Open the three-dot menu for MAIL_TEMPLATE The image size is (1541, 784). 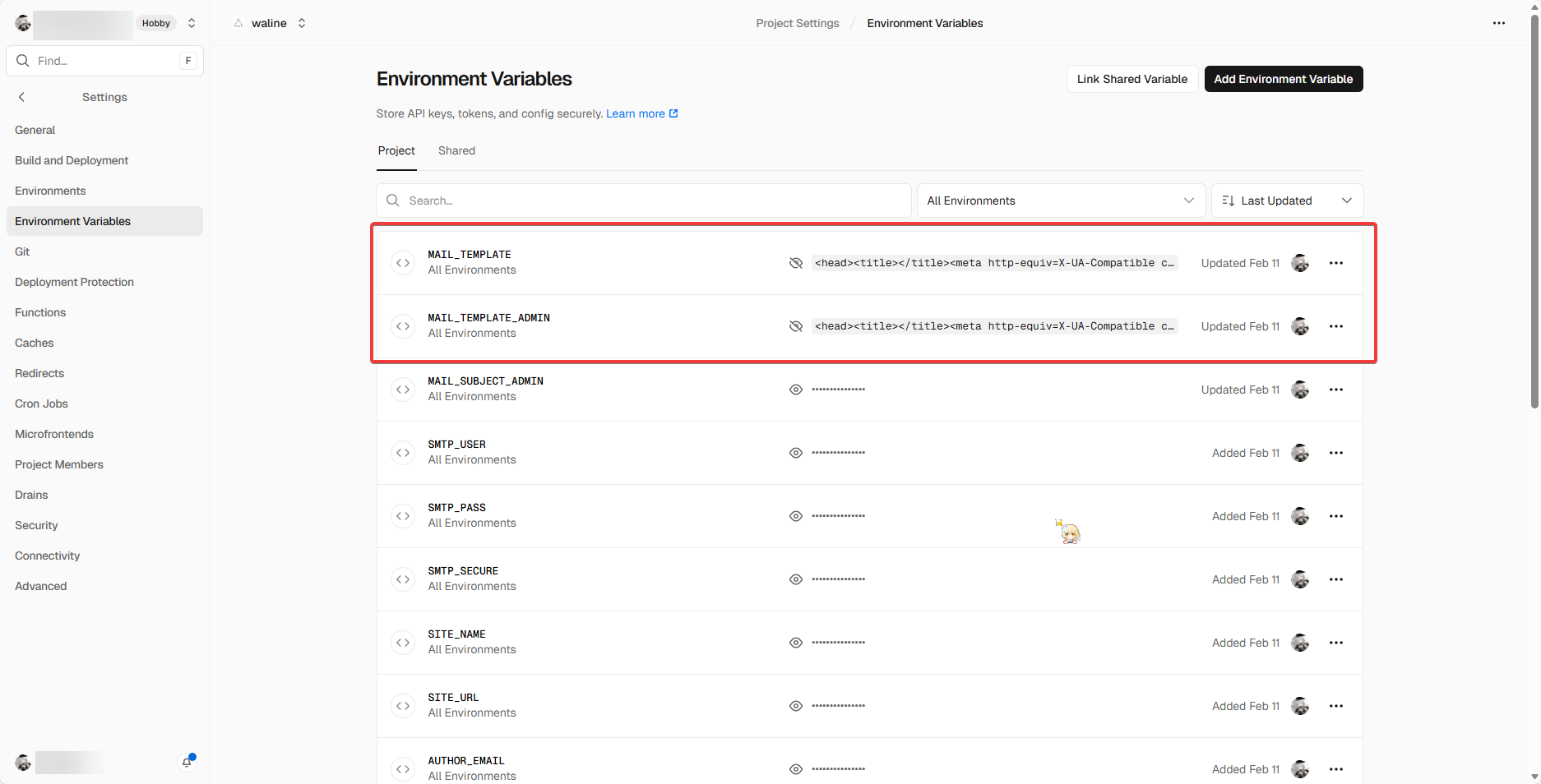(1335, 263)
